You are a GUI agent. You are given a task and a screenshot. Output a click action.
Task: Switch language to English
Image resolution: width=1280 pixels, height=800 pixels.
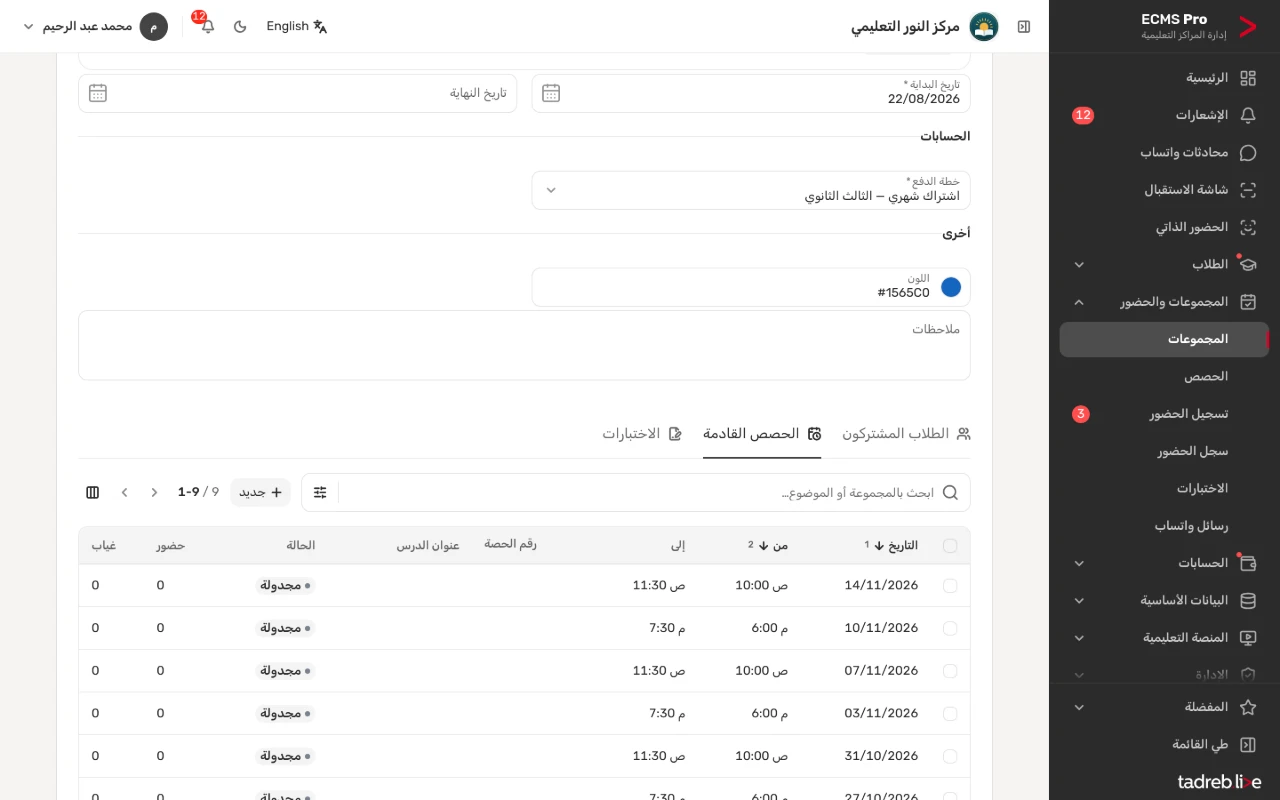pos(297,26)
